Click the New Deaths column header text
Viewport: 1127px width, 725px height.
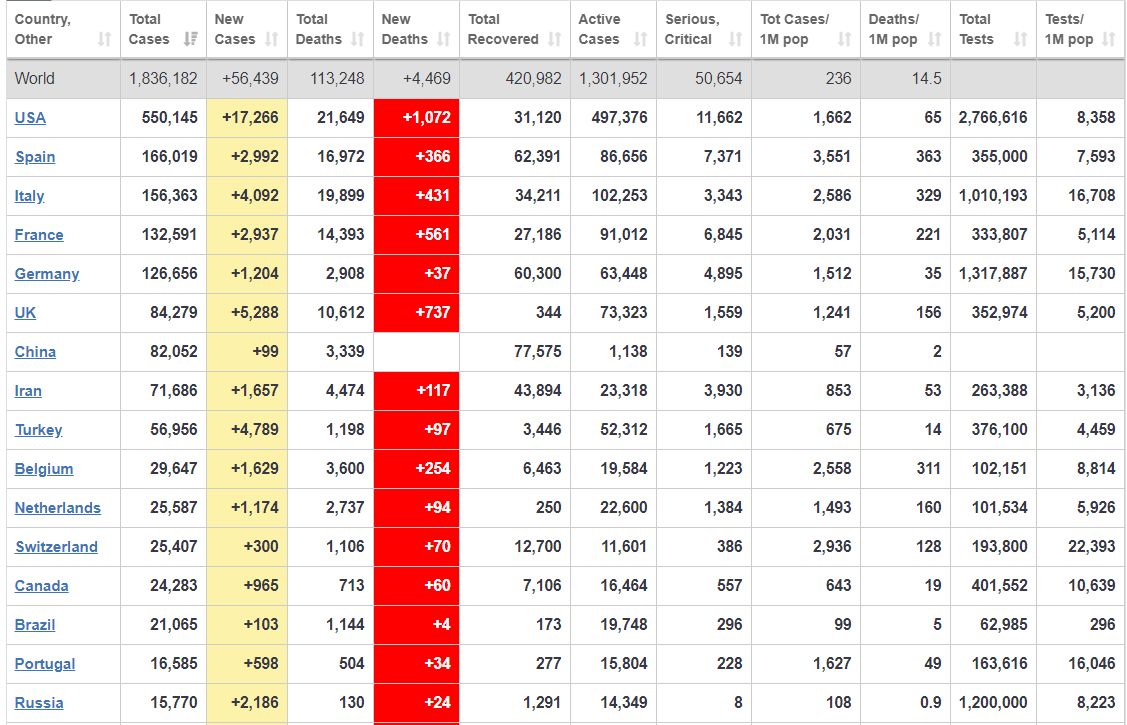pos(404,29)
